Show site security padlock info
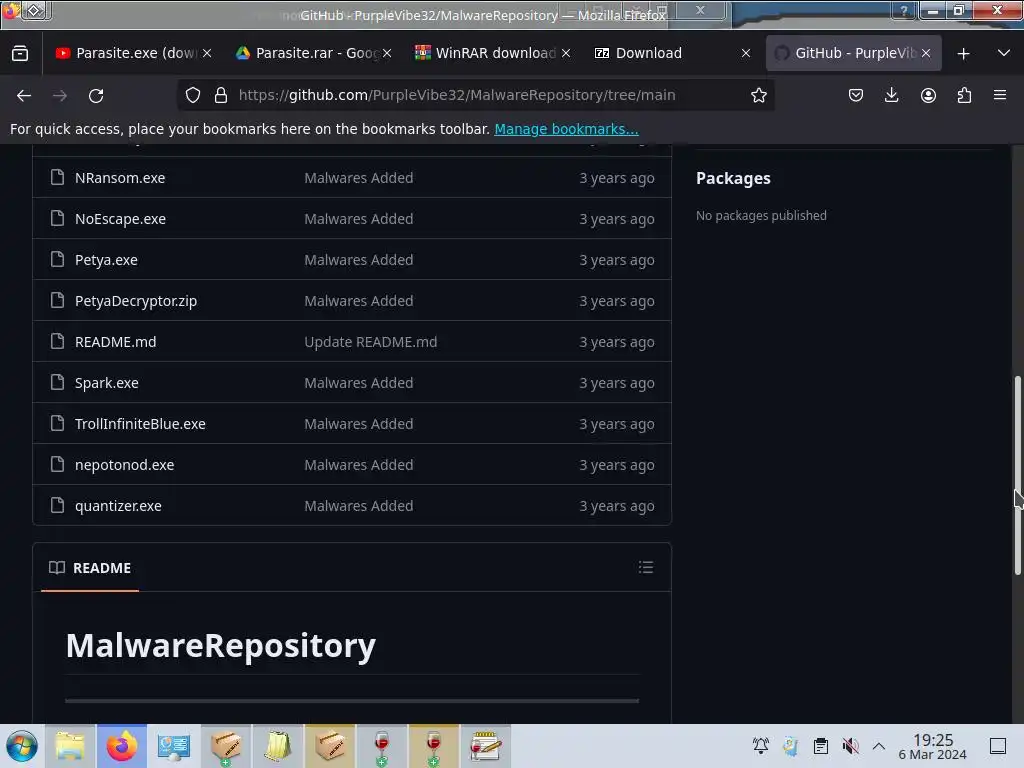Image resolution: width=1024 pixels, height=768 pixels. click(x=221, y=95)
